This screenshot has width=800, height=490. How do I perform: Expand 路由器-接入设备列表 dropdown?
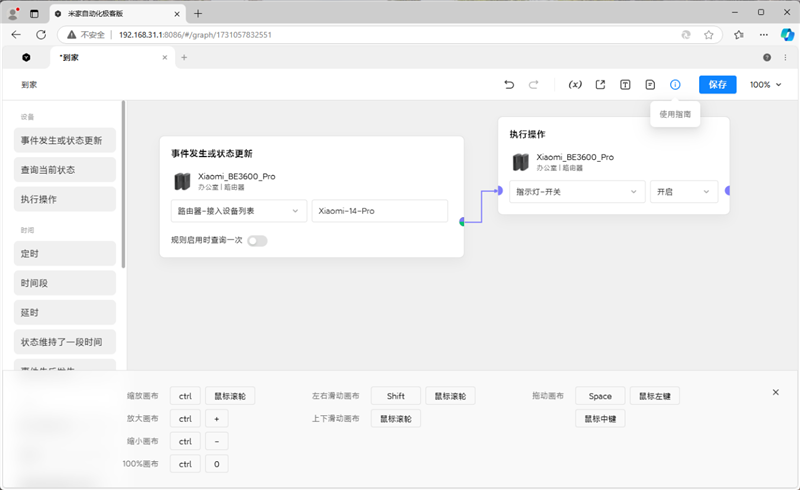239,211
